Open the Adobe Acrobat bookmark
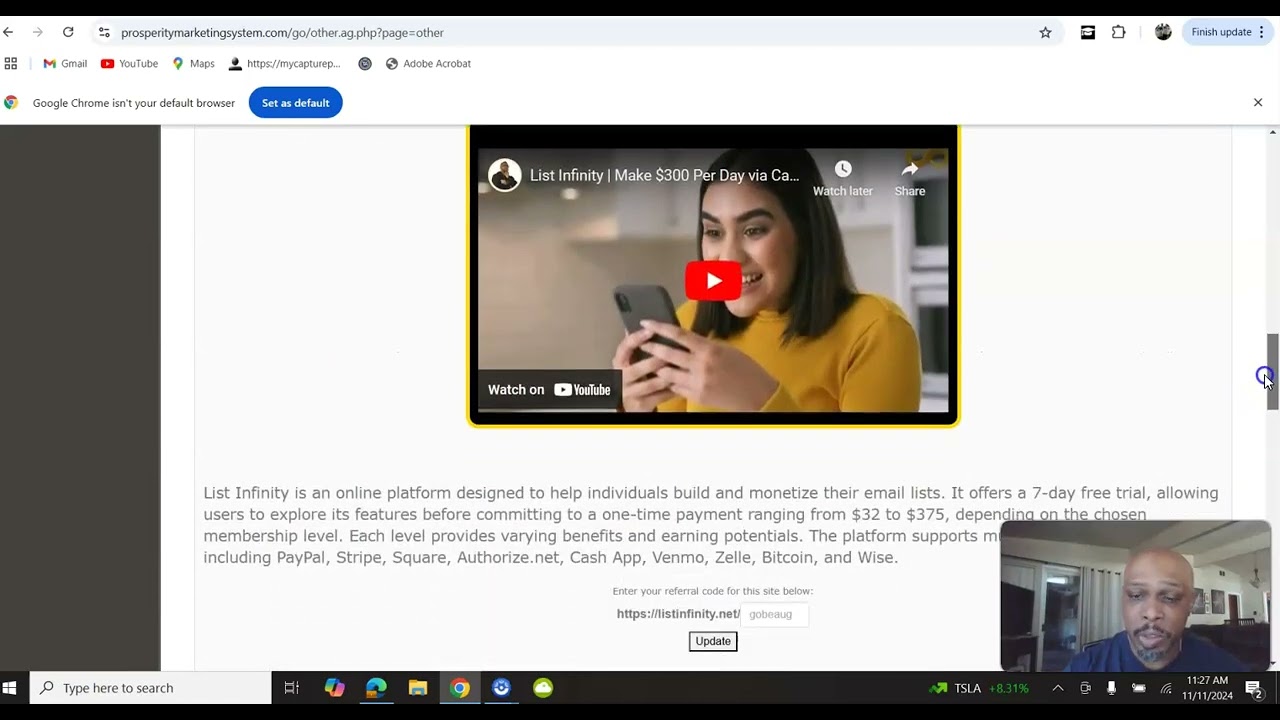Screen dimensions: 1280x720 [x=428, y=63]
